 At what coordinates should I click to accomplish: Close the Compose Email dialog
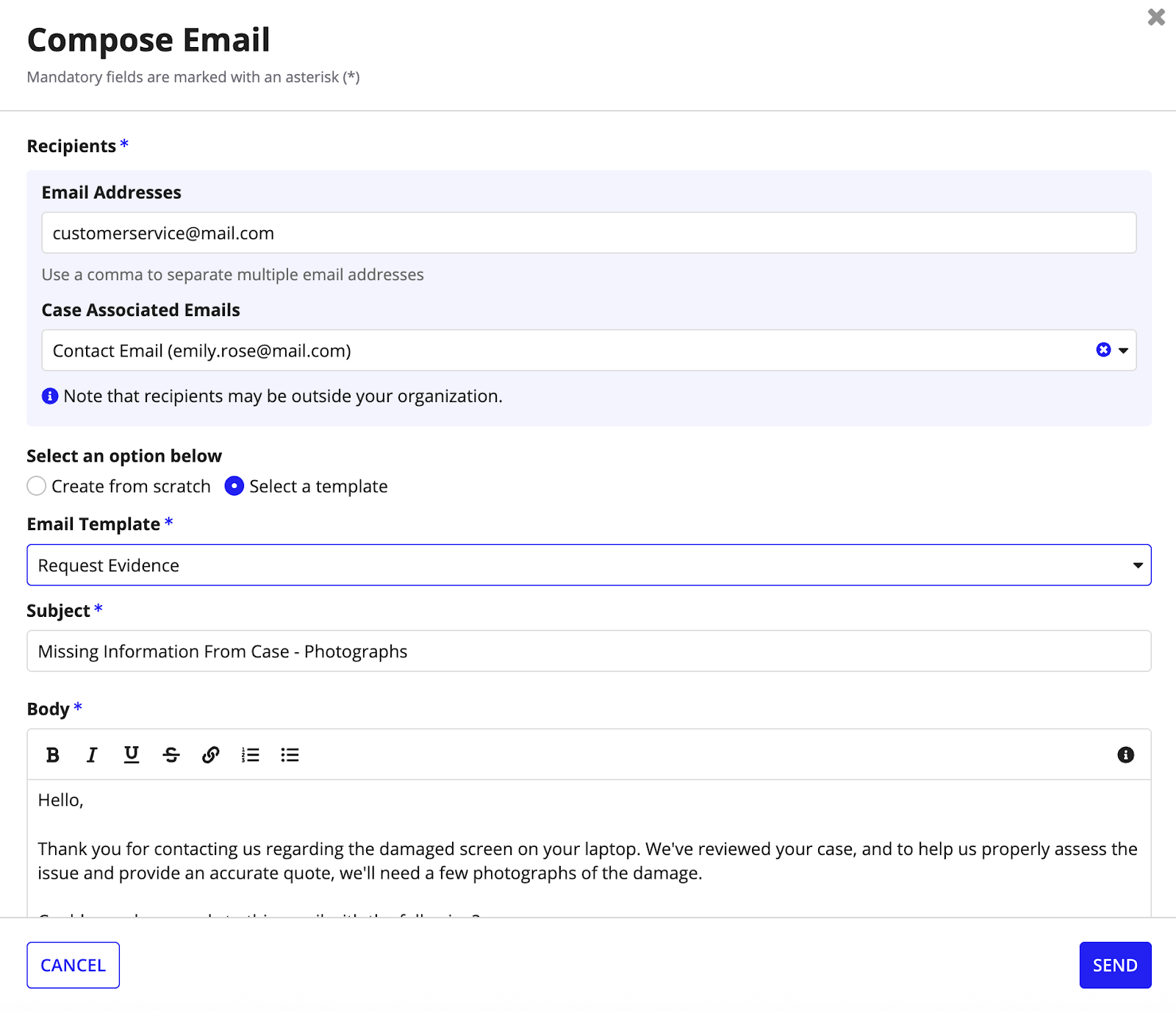pos(1156,17)
